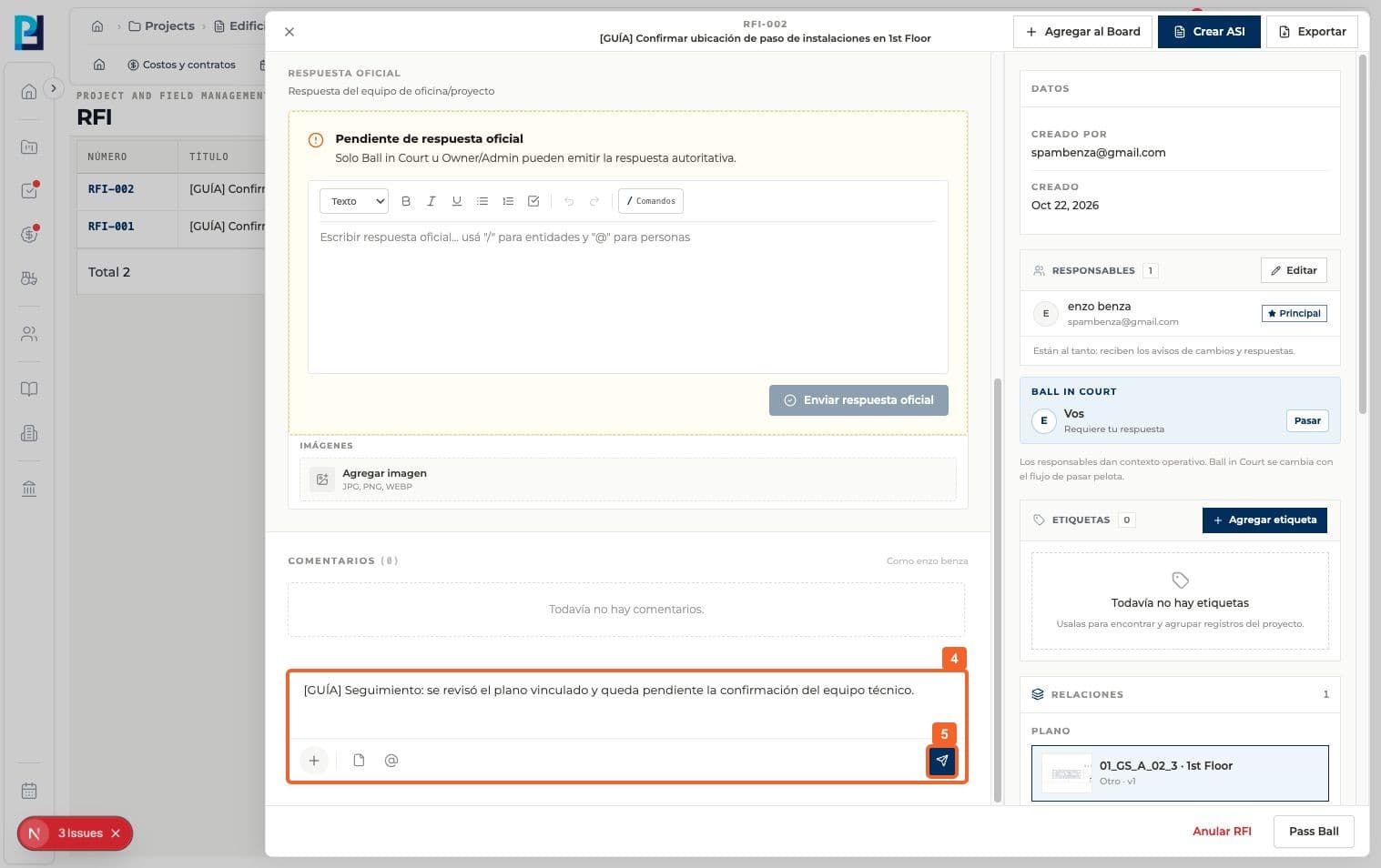Attach a document using the comment file icon

tap(359, 761)
